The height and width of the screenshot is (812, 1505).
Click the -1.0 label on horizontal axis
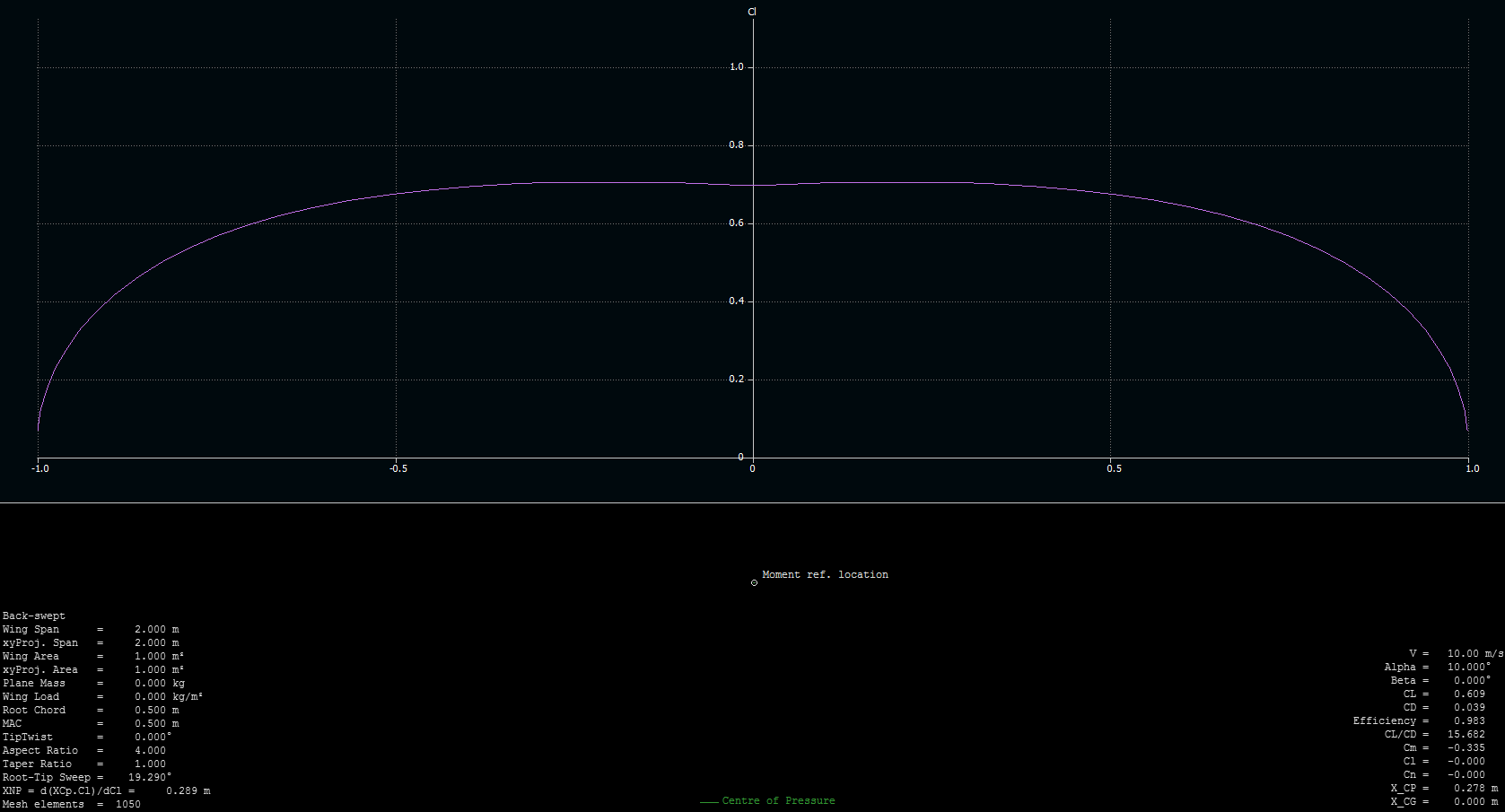coord(39,468)
